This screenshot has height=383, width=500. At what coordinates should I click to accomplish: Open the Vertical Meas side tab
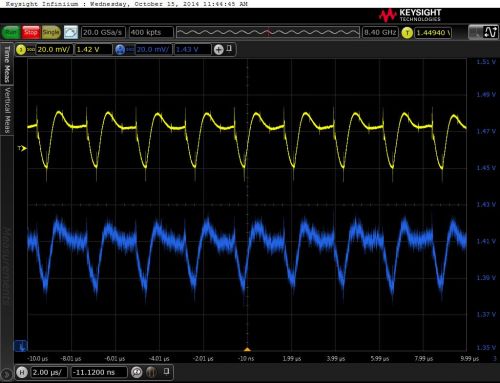pyautogui.click(x=7, y=111)
